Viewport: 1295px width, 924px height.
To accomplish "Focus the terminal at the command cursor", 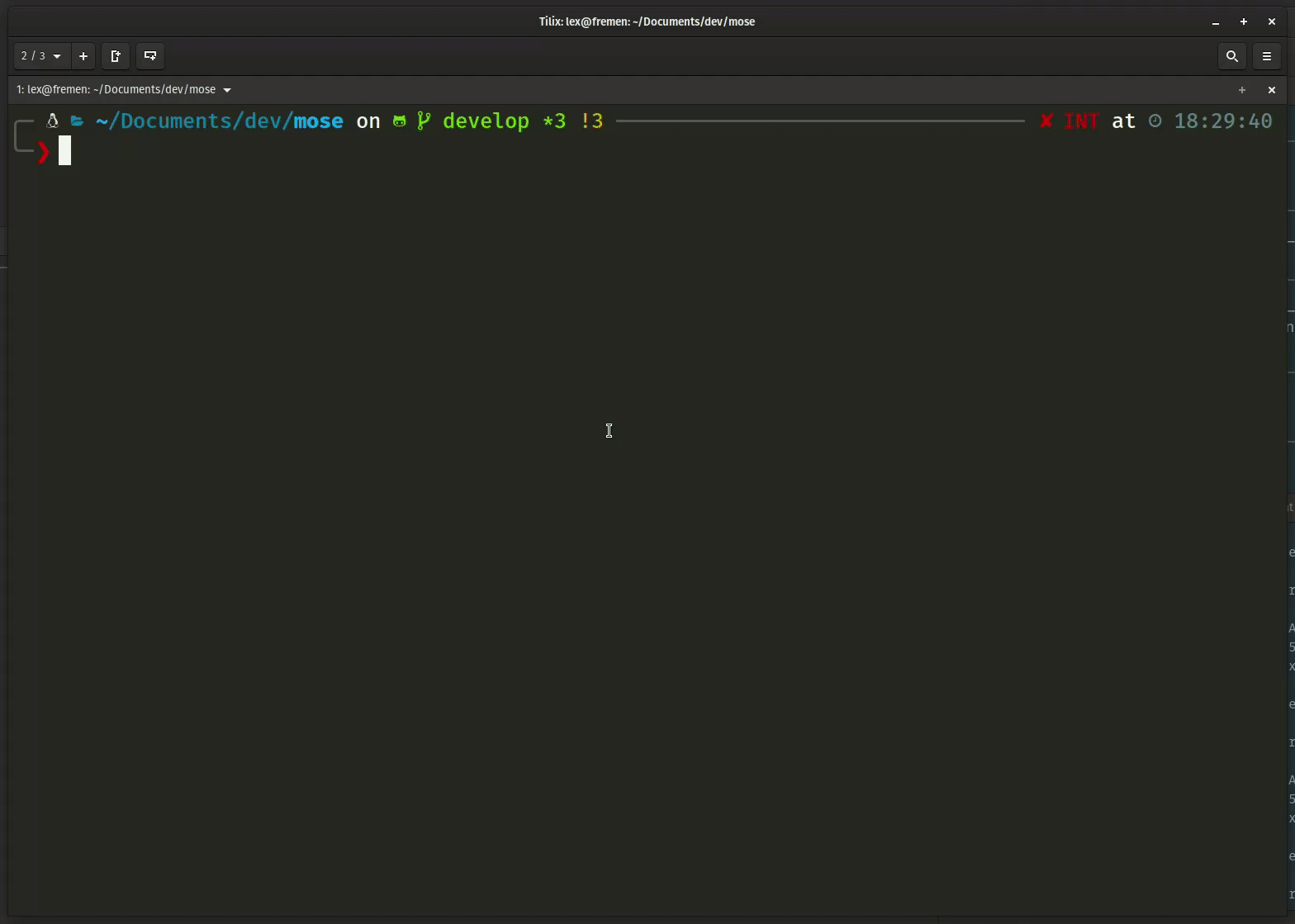I will (65, 151).
